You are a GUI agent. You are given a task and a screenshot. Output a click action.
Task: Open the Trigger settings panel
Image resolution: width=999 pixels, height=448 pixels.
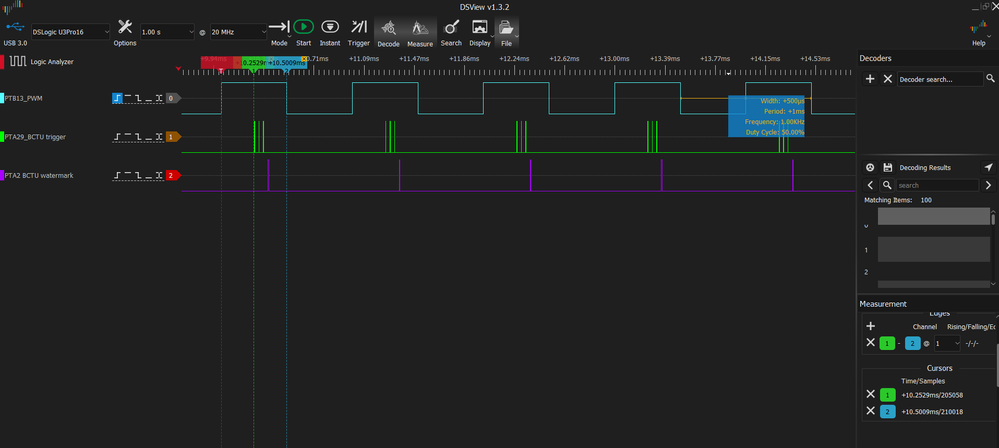359,27
